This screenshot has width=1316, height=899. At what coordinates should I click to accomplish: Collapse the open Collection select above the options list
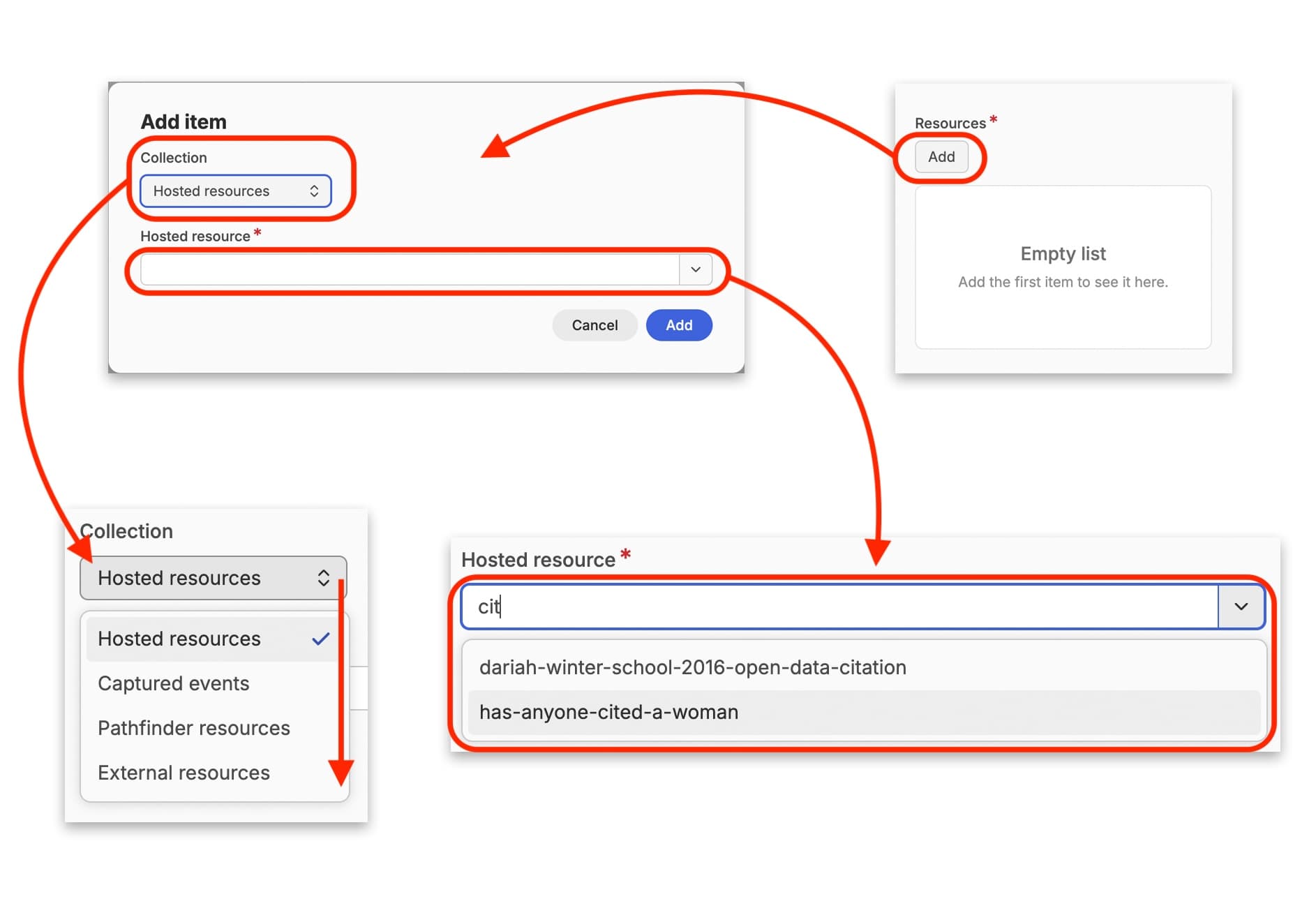pos(202,578)
